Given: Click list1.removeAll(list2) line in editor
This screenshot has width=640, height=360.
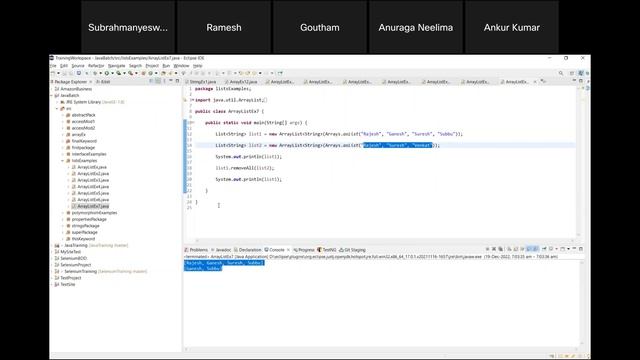Looking at the screenshot, I should [245, 168].
